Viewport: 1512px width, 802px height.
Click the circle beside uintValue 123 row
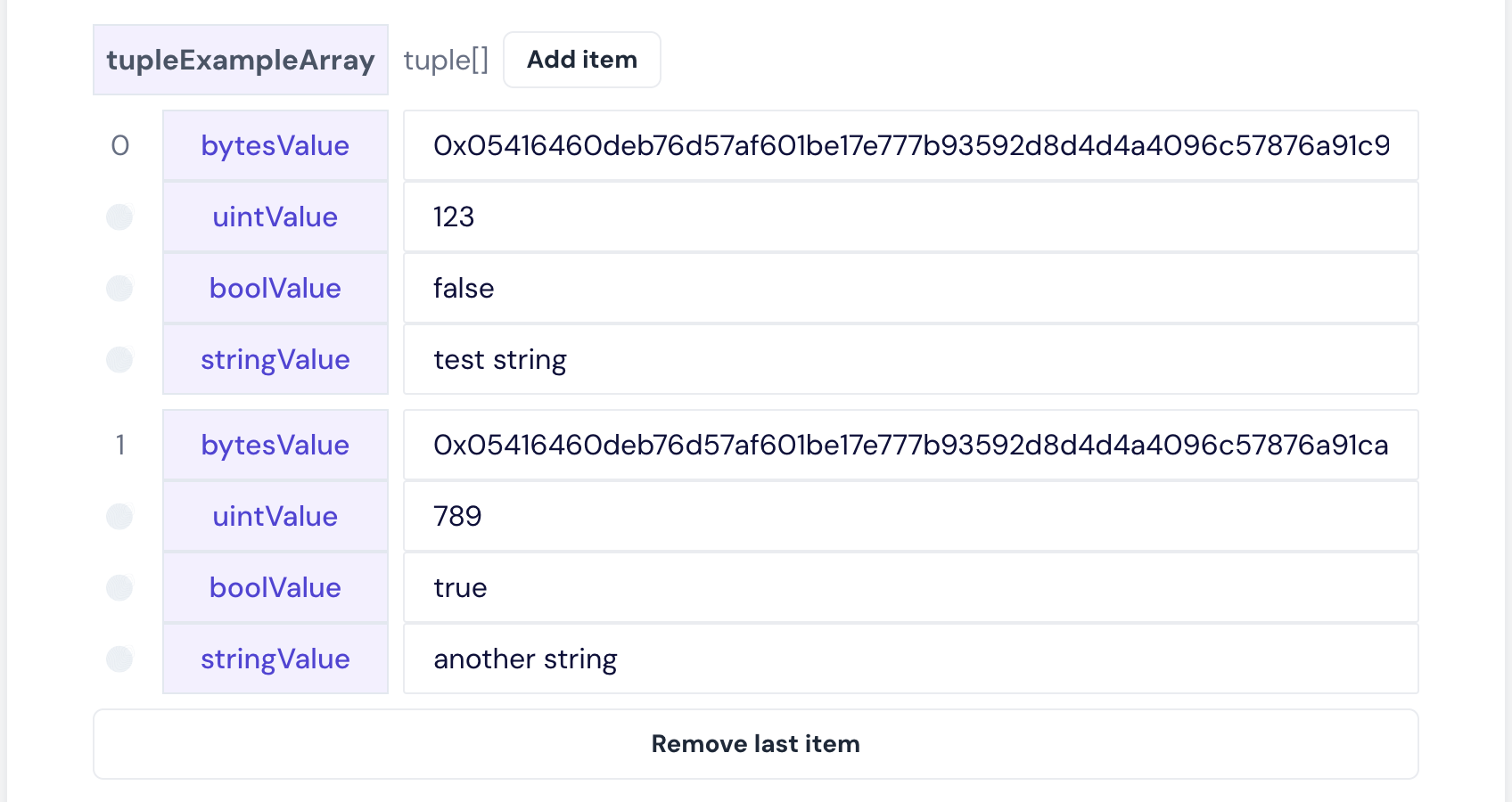[119, 217]
